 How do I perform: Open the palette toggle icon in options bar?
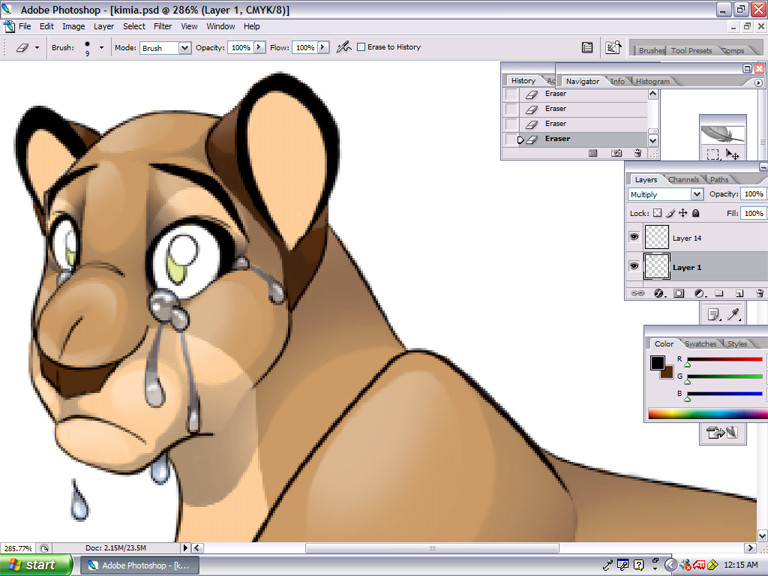coord(587,48)
